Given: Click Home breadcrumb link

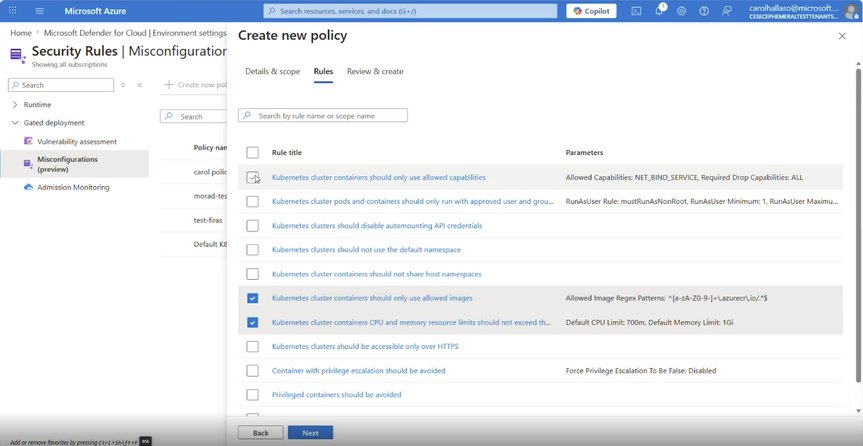Looking at the screenshot, I should (21, 33).
